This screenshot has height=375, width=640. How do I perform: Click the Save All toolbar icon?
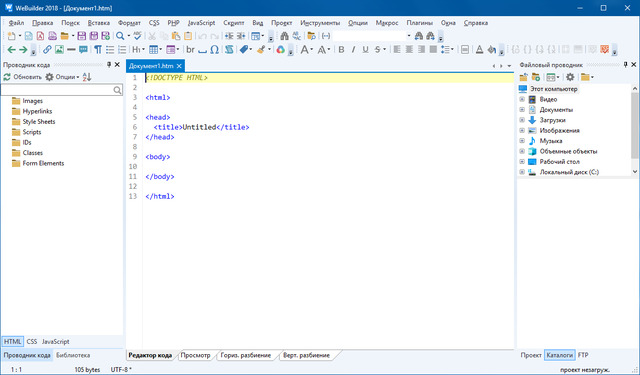[x=93, y=36]
